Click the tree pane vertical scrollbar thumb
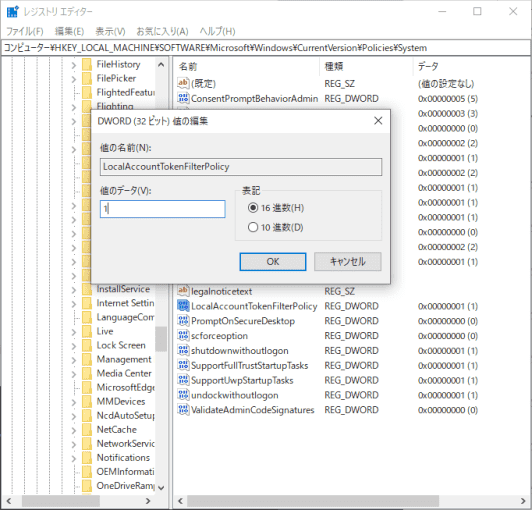The width and height of the screenshot is (532, 510). click(x=161, y=339)
